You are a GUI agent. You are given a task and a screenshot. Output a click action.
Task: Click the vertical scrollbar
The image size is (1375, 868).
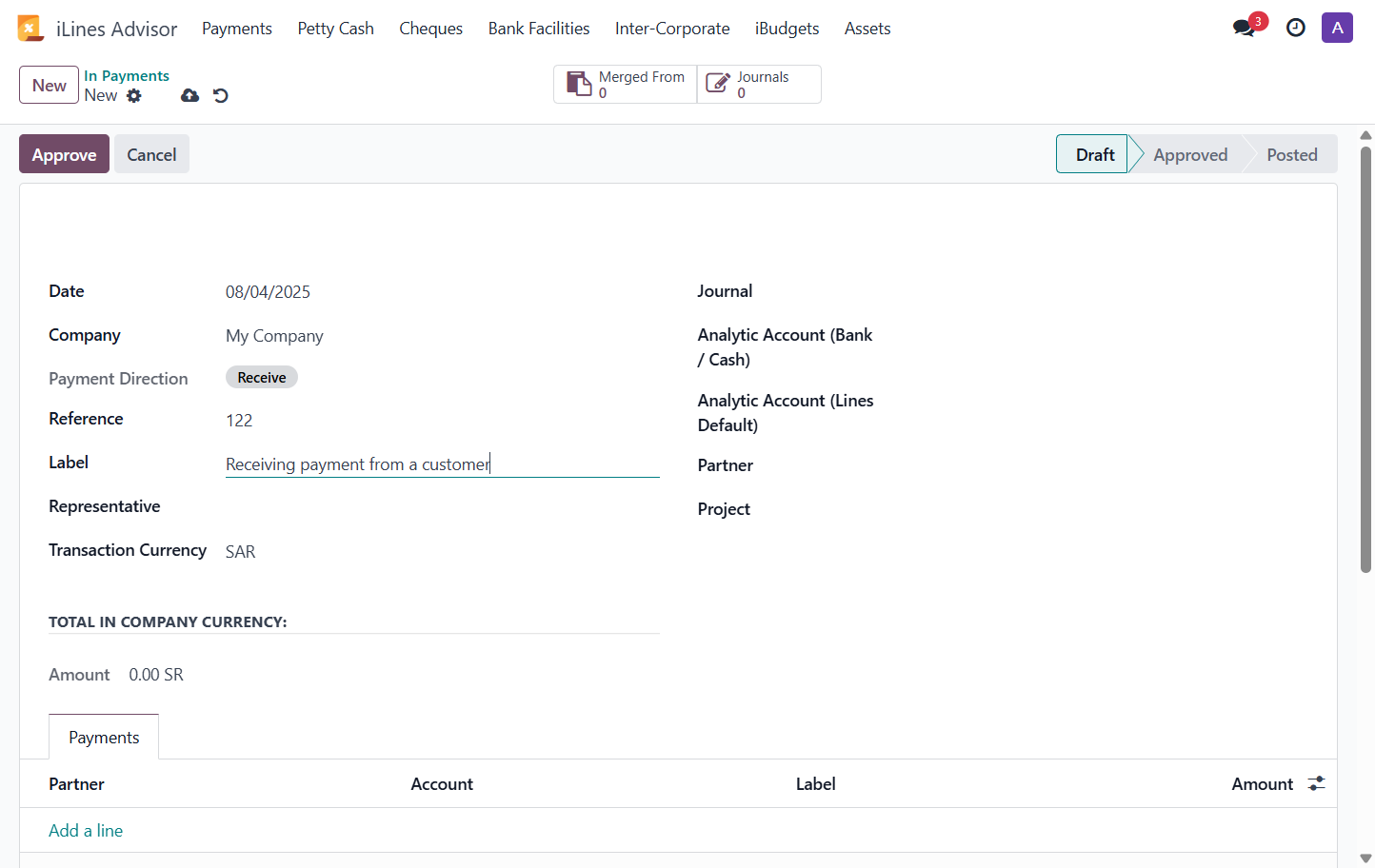coord(1365,359)
